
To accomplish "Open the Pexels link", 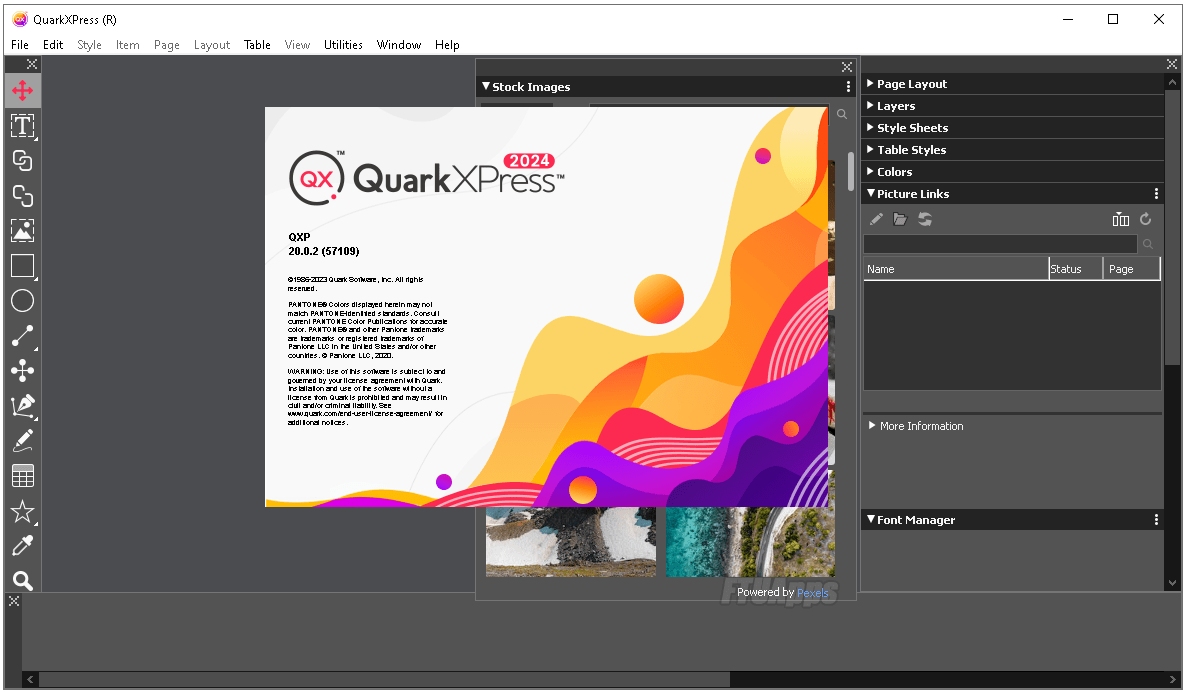I will (x=812, y=593).
